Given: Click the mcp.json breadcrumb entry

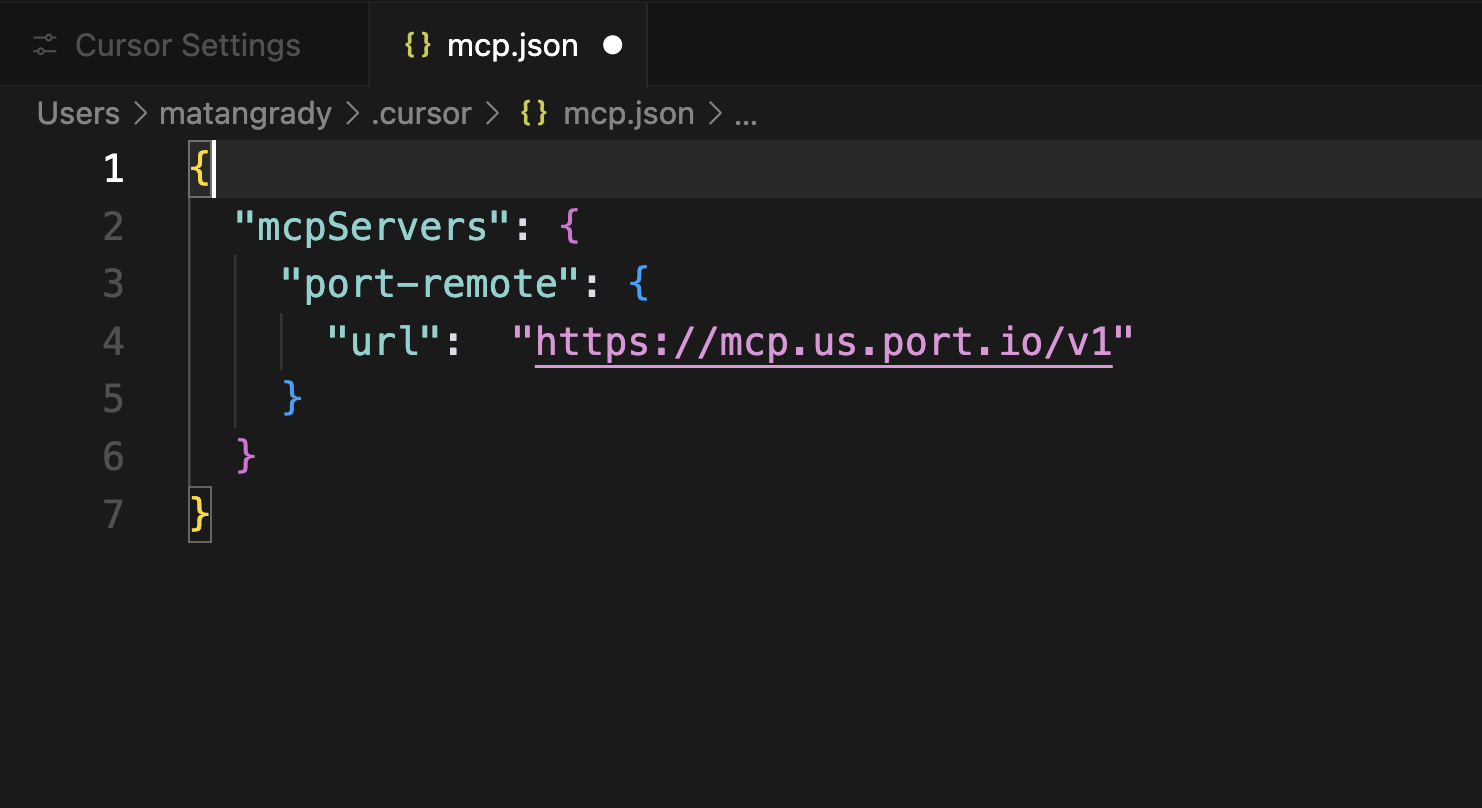Looking at the screenshot, I should click(x=629, y=113).
